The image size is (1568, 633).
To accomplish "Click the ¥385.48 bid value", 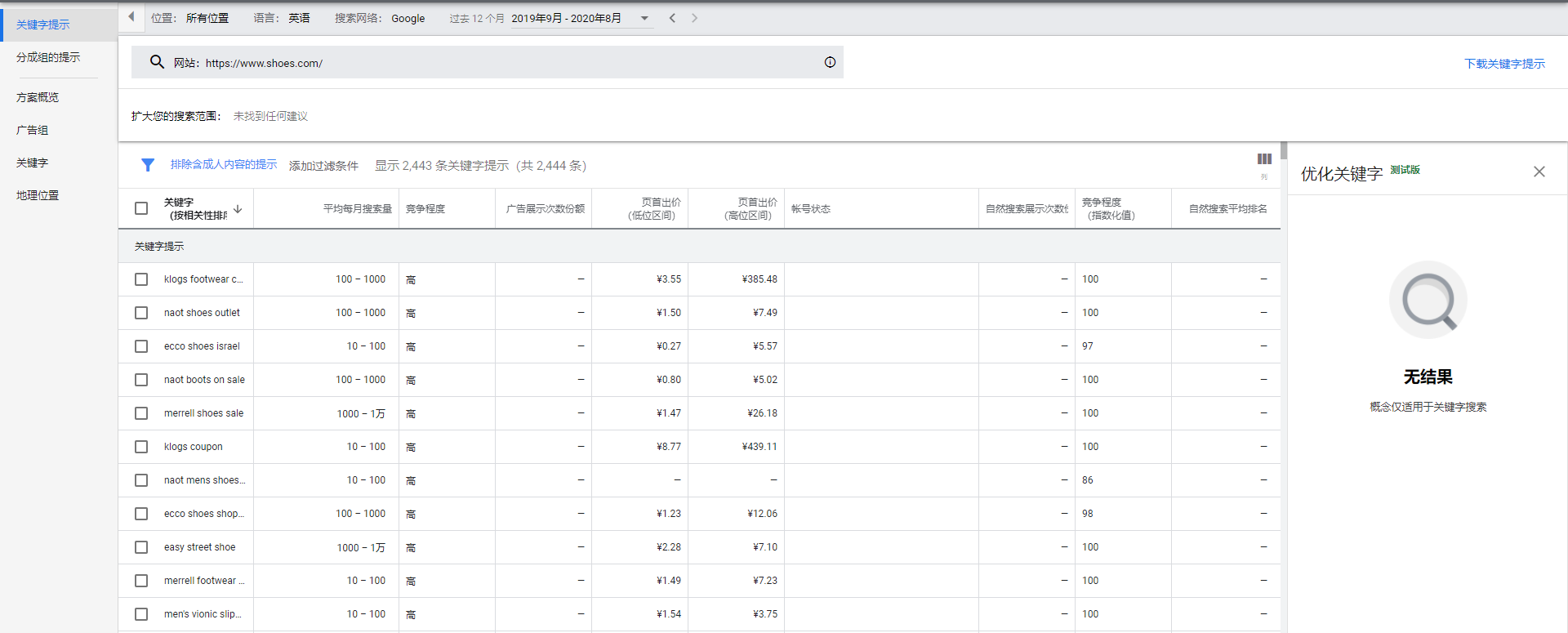I will point(759,279).
